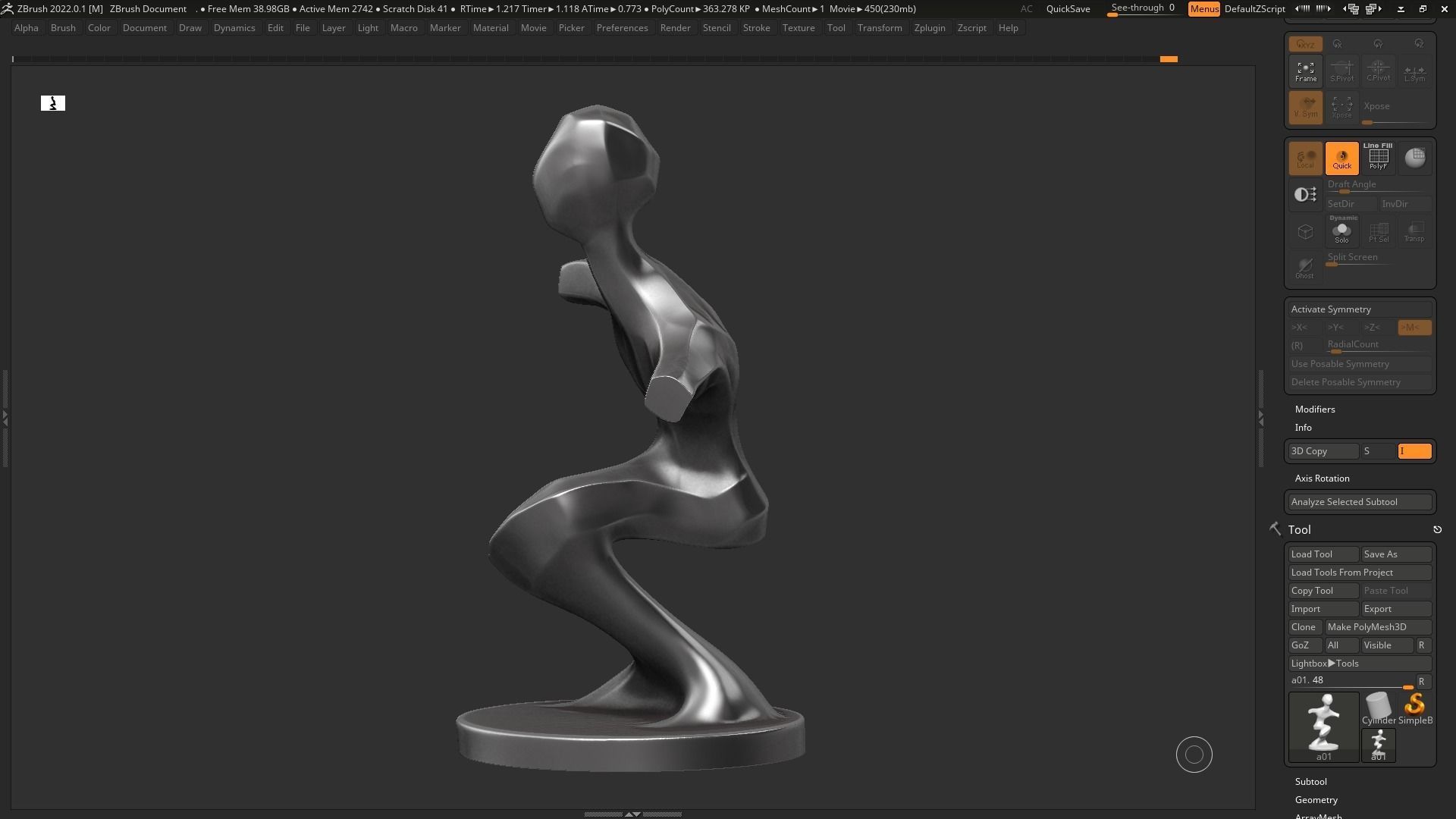Viewport: 1456px width, 819px height.
Task: Click the hammer icon beside Tool heading
Action: [1275, 529]
